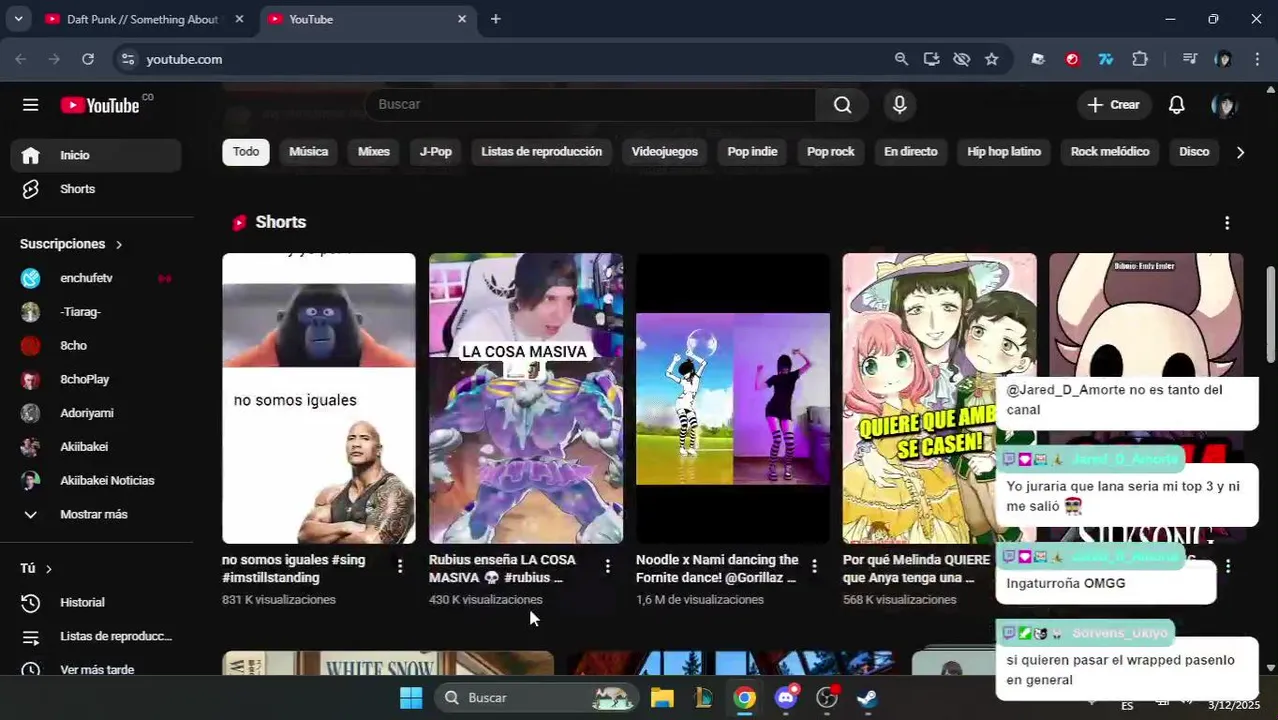1278x720 pixels.
Task: Click the red circular extension icon
Action: point(1072,59)
